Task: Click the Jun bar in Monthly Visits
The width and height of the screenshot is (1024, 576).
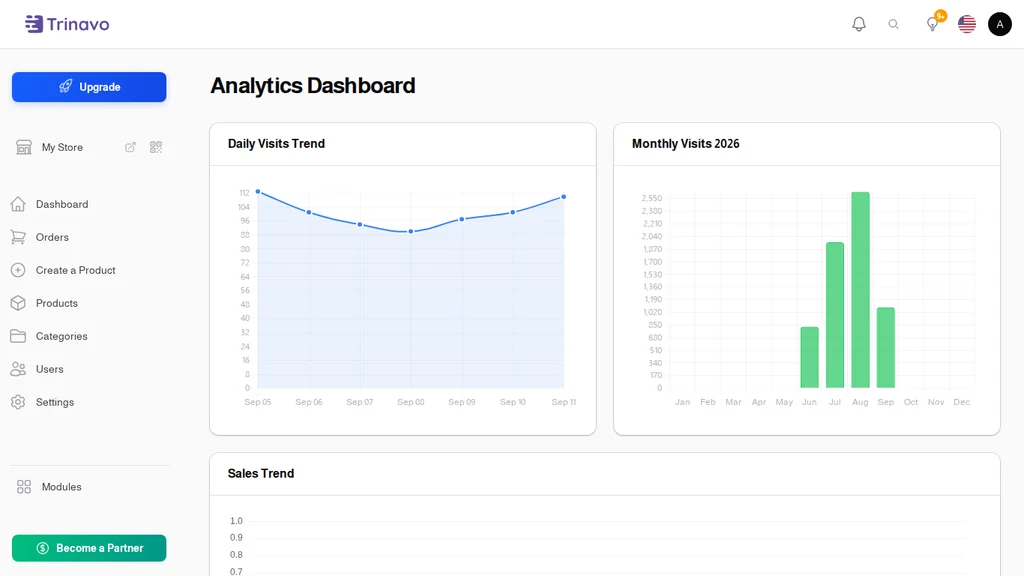Action: [x=809, y=357]
